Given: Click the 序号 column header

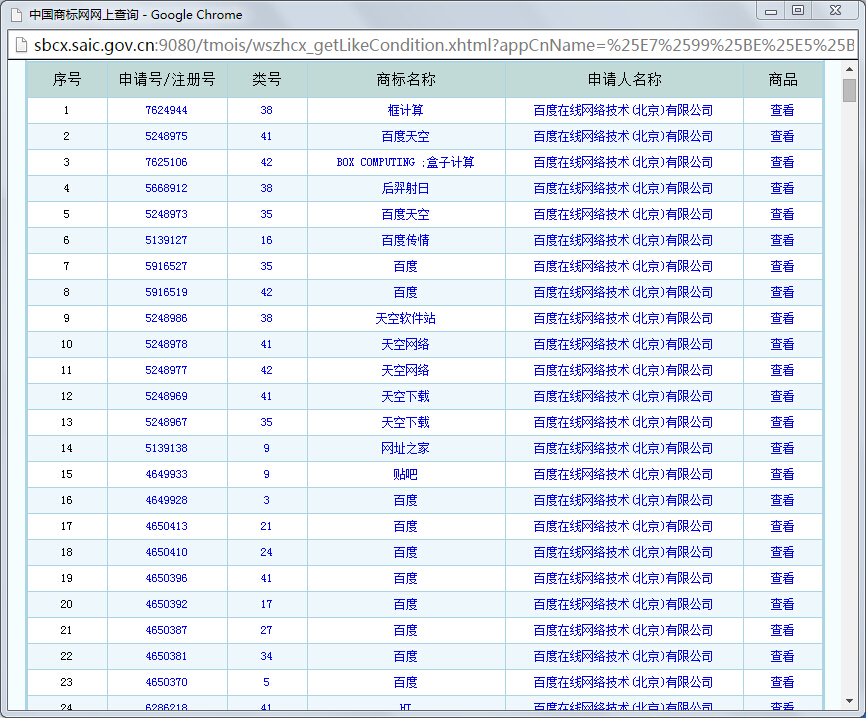Looking at the screenshot, I should [x=67, y=80].
